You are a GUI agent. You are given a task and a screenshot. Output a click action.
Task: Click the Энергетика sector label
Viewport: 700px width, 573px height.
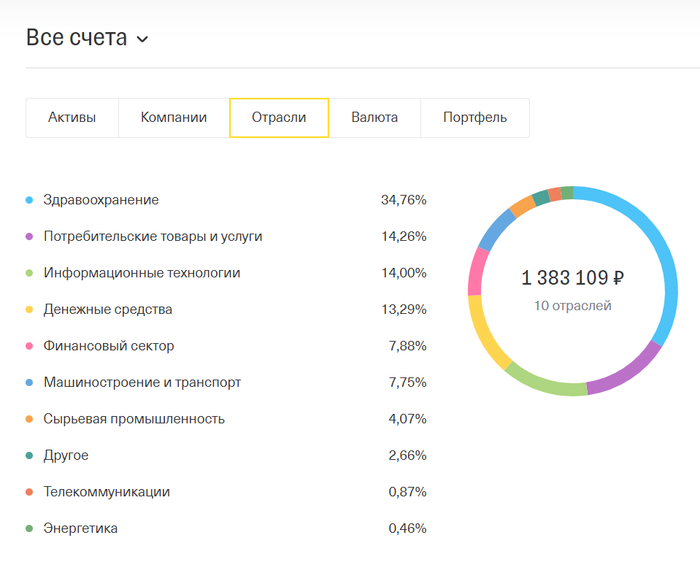click(80, 528)
